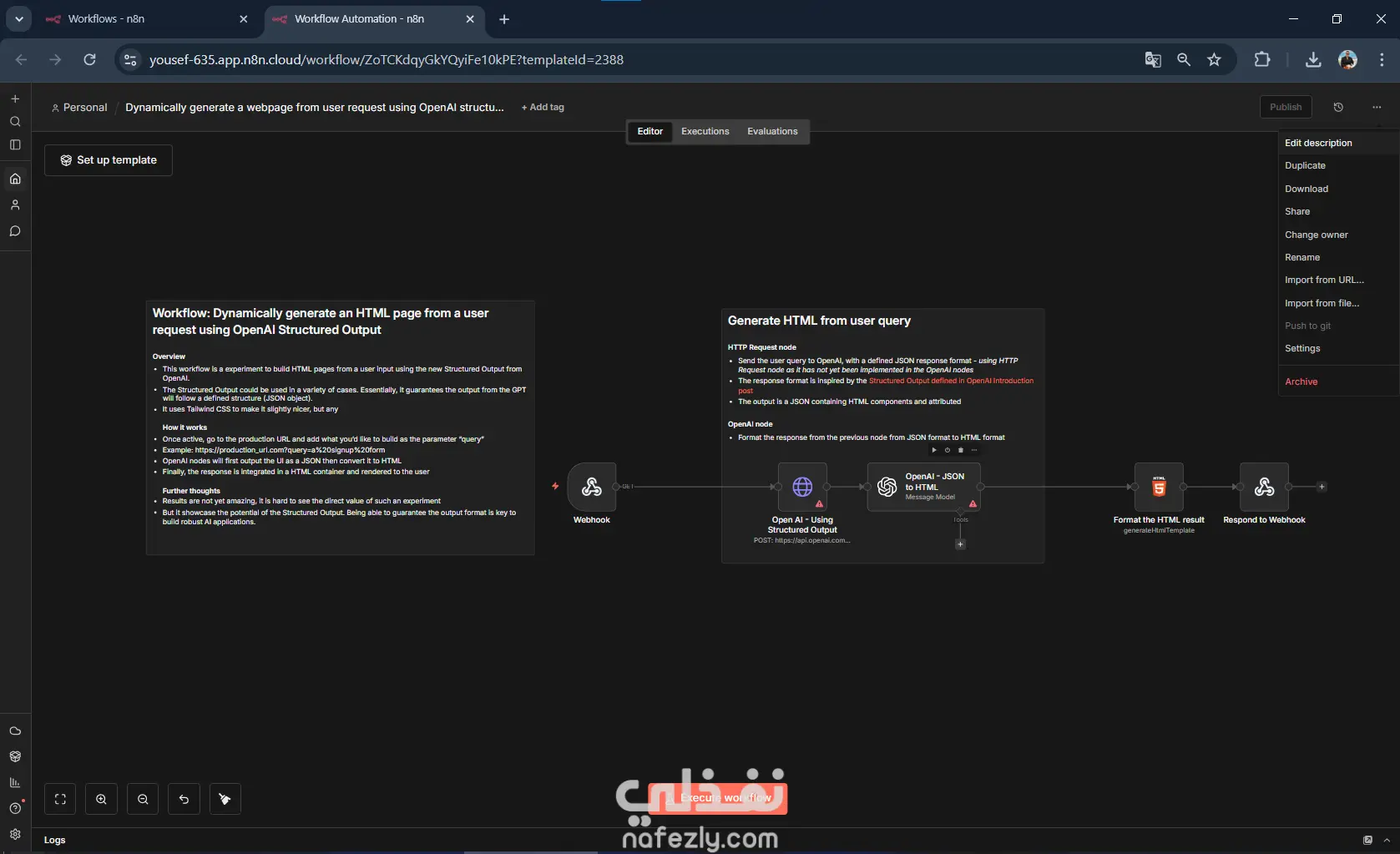Image resolution: width=1400 pixels, height=854 pixels.
Task: Choose Edit description from the menu
Action: coord(1338,143)
